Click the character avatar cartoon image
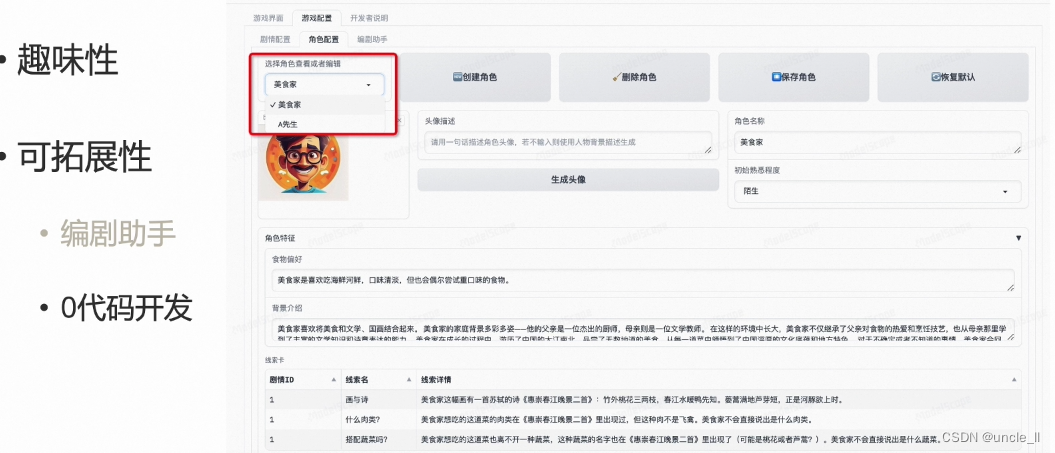 (x=303, y=165)
